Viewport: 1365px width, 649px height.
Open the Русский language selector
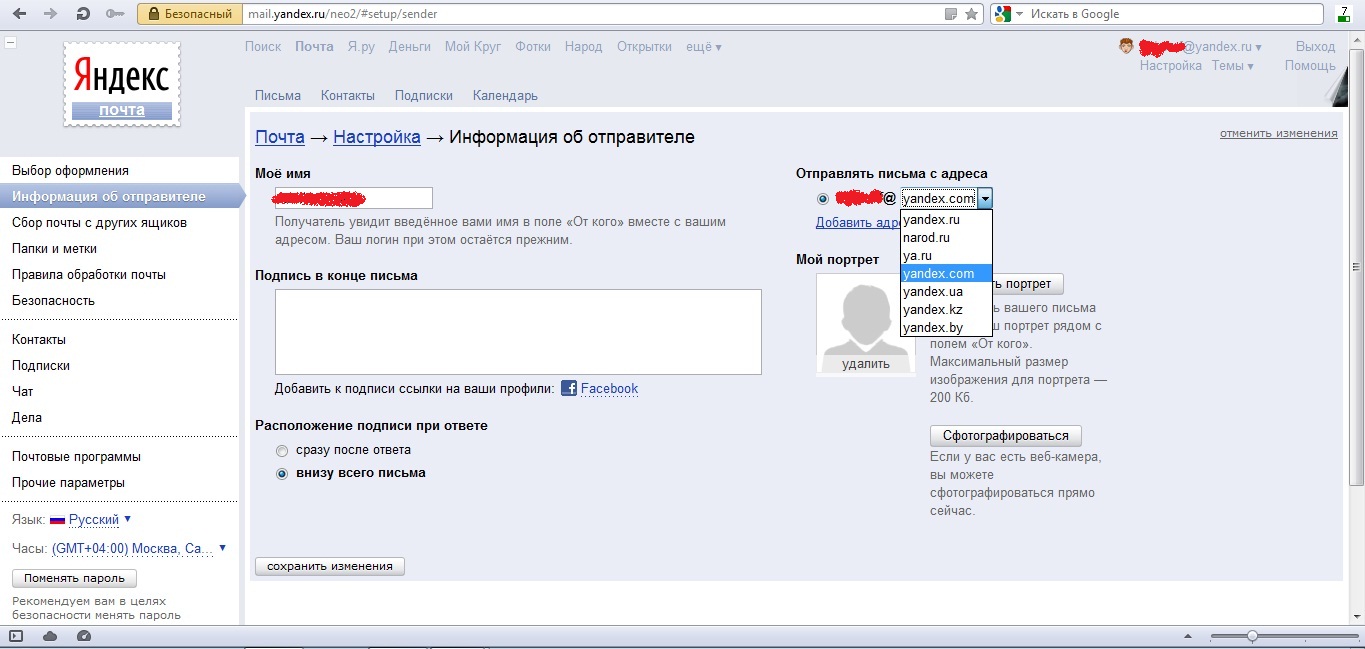click(x=100, y=520)
